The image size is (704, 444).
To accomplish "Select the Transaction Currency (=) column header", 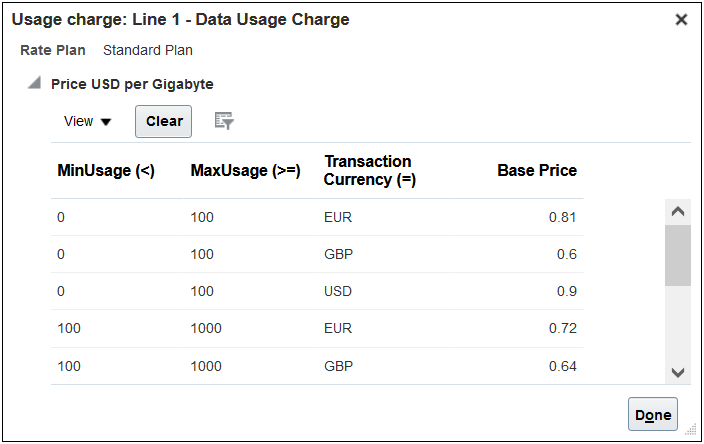I will (x=369, y=170).
